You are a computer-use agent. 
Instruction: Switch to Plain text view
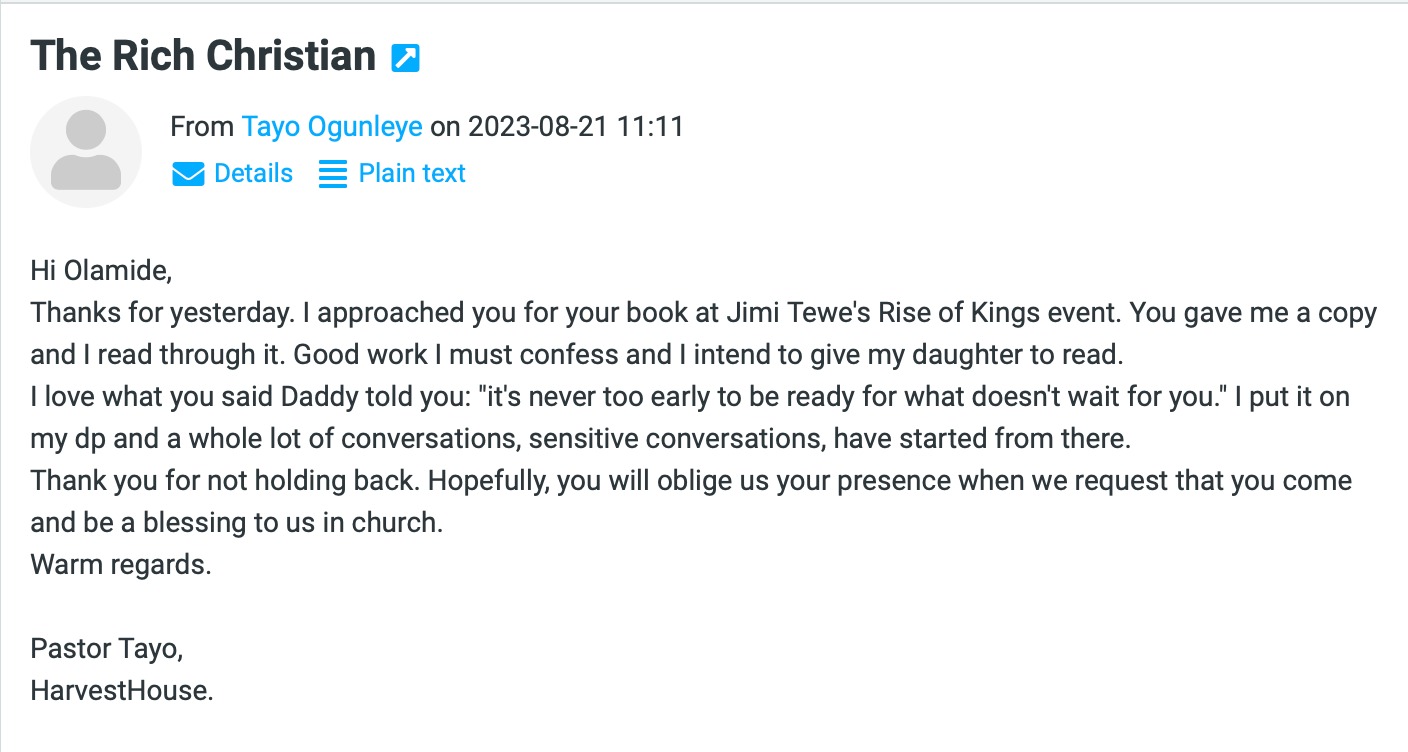point(412,173)
